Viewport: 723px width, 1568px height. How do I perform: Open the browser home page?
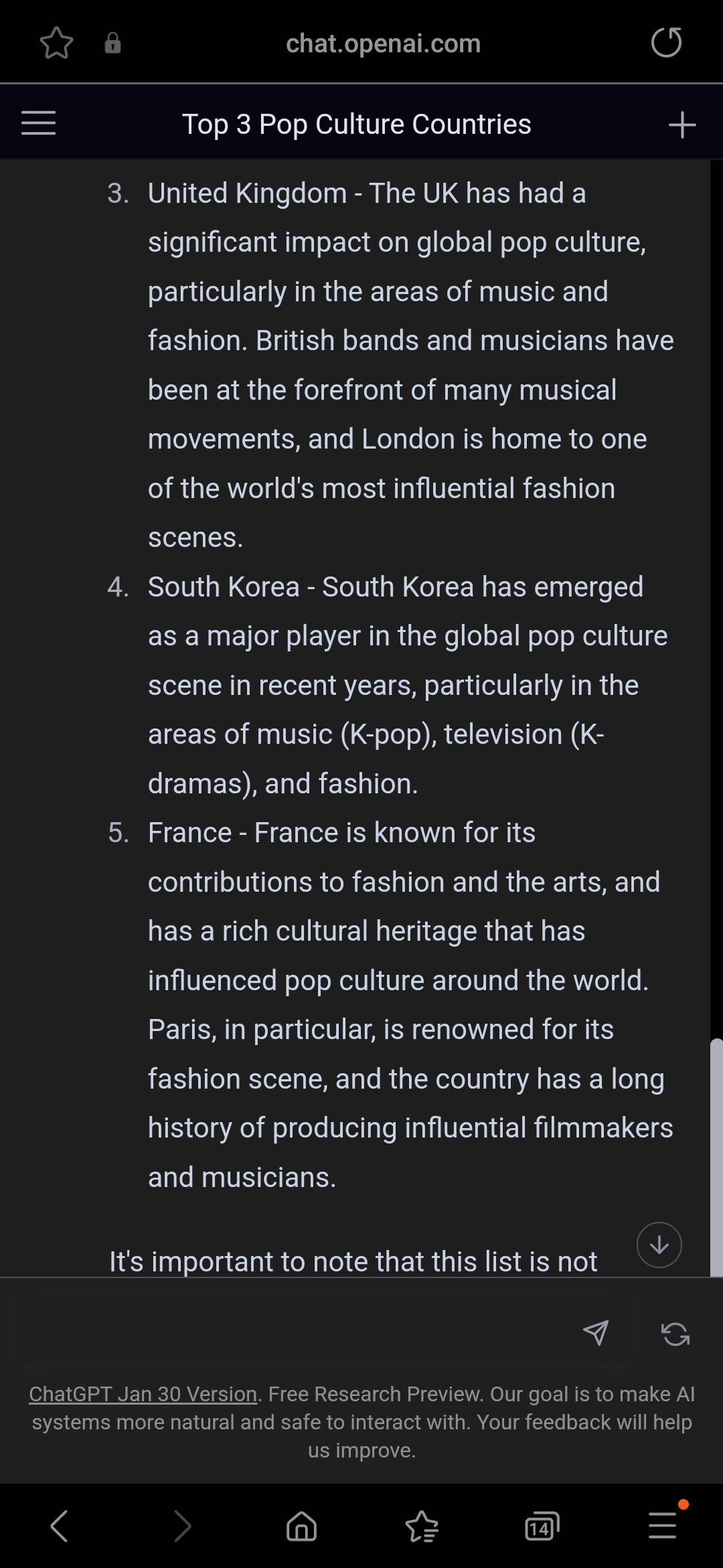pyautogui.click(x=301, y=1527)
